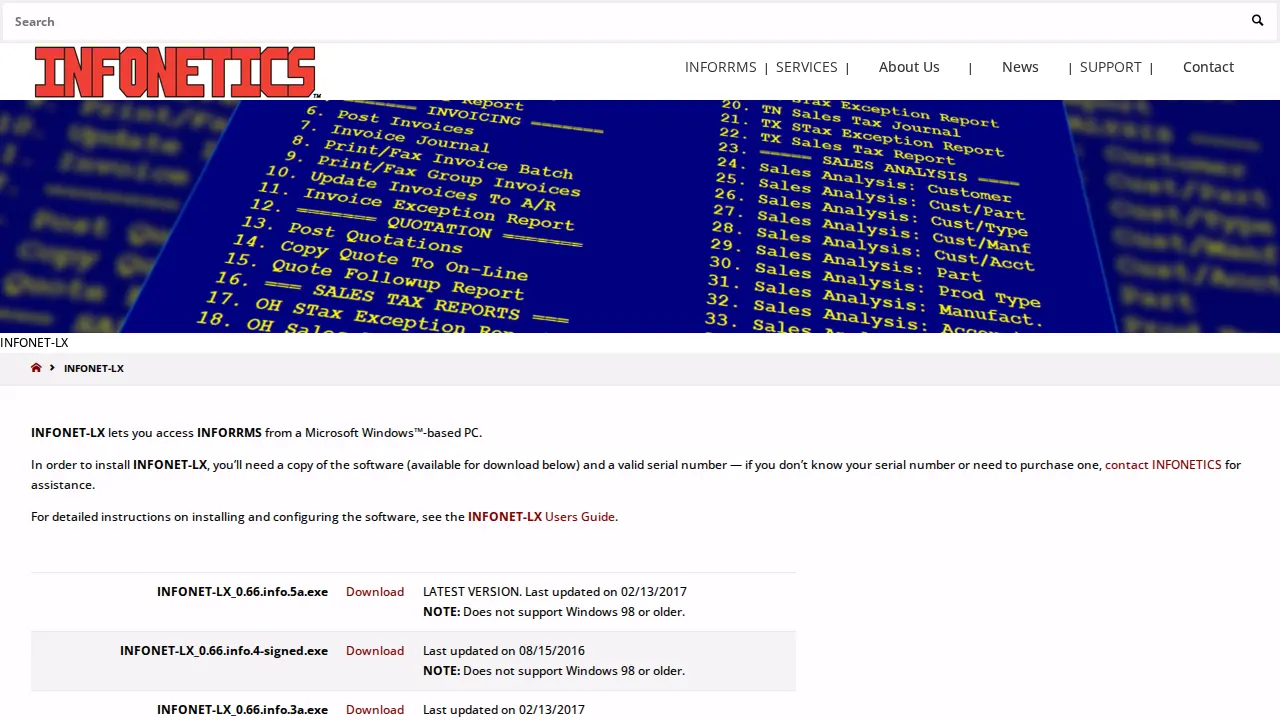Download INFONET-LX_0.66.info.5a.exe
Image resolution: width=1280 pixels, height=720 pixels.
[x=375, y=592]
